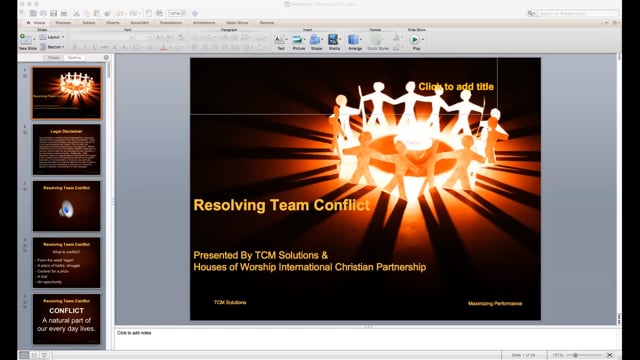Click the 'Maximizing Performance' footer text
Viewport: 640px width, 360px height.
[x=495, y=303]
